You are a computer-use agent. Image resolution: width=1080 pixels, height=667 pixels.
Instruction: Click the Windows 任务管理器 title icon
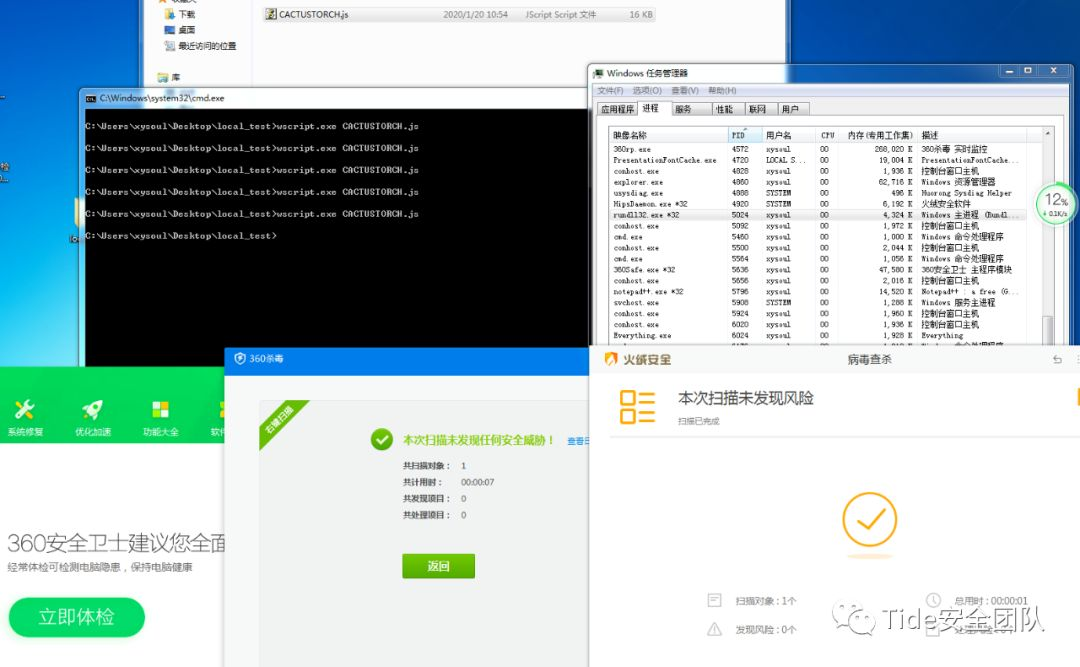[598, 73]
